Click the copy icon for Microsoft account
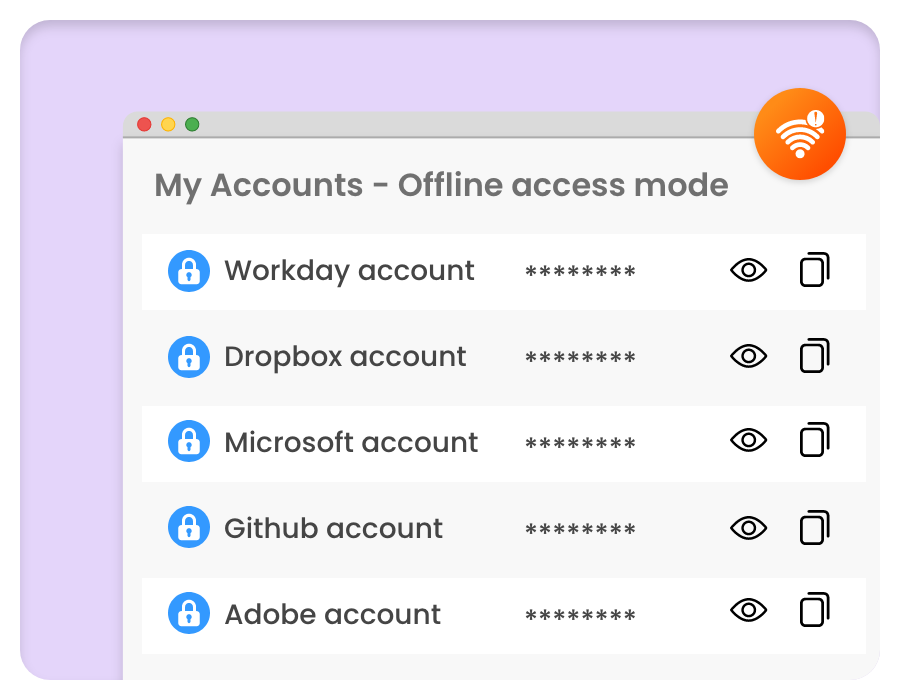The height and width of the screenshot is (700, 900). pyautogui.click(x=814, y=441)
